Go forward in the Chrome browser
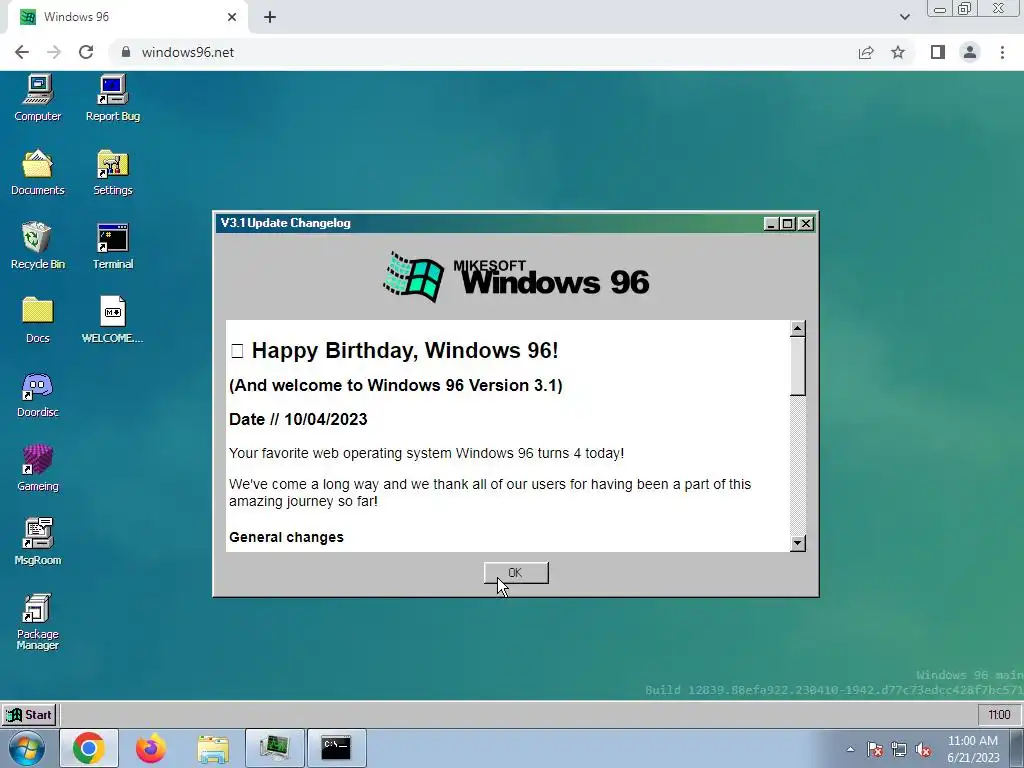 point(54,52)
